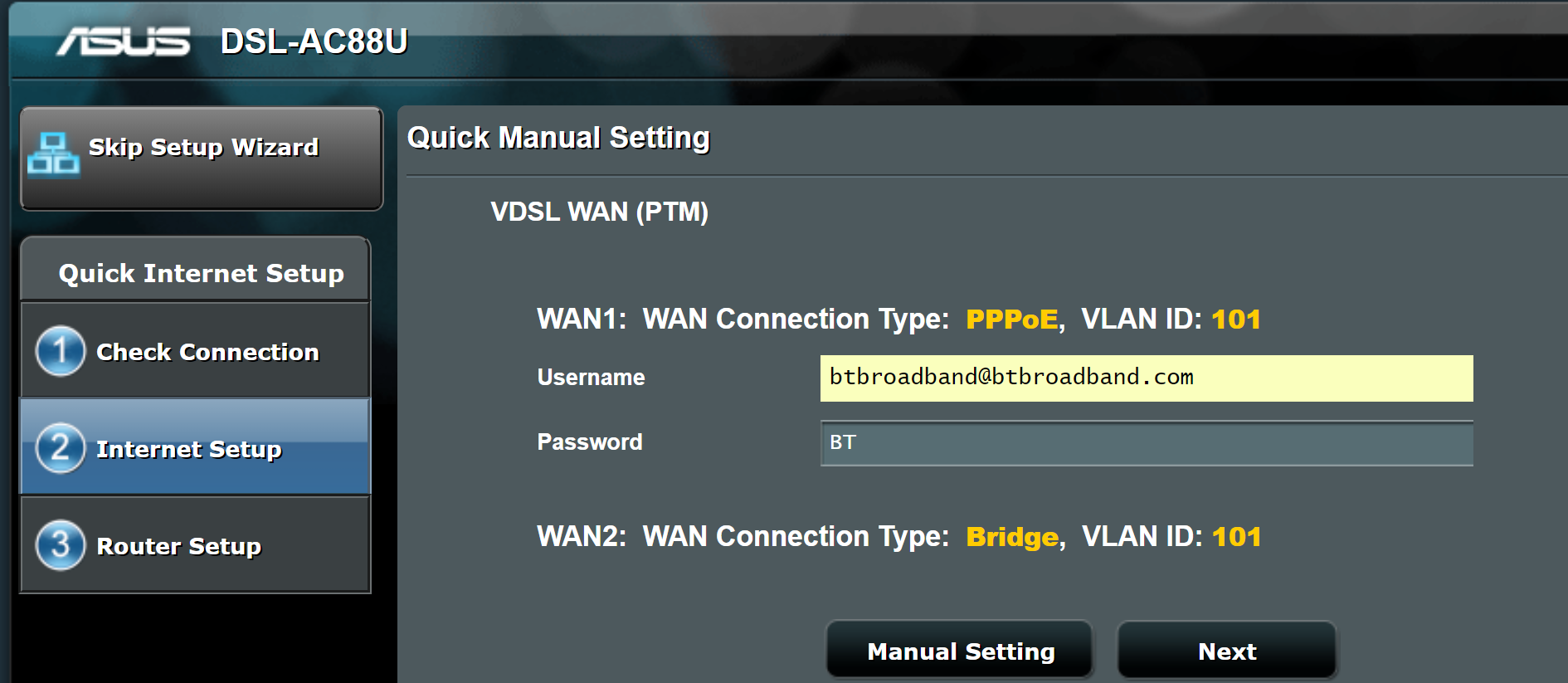Click the step 2 number circle icon
This screenshot has height=683, width=1568.
60,449
